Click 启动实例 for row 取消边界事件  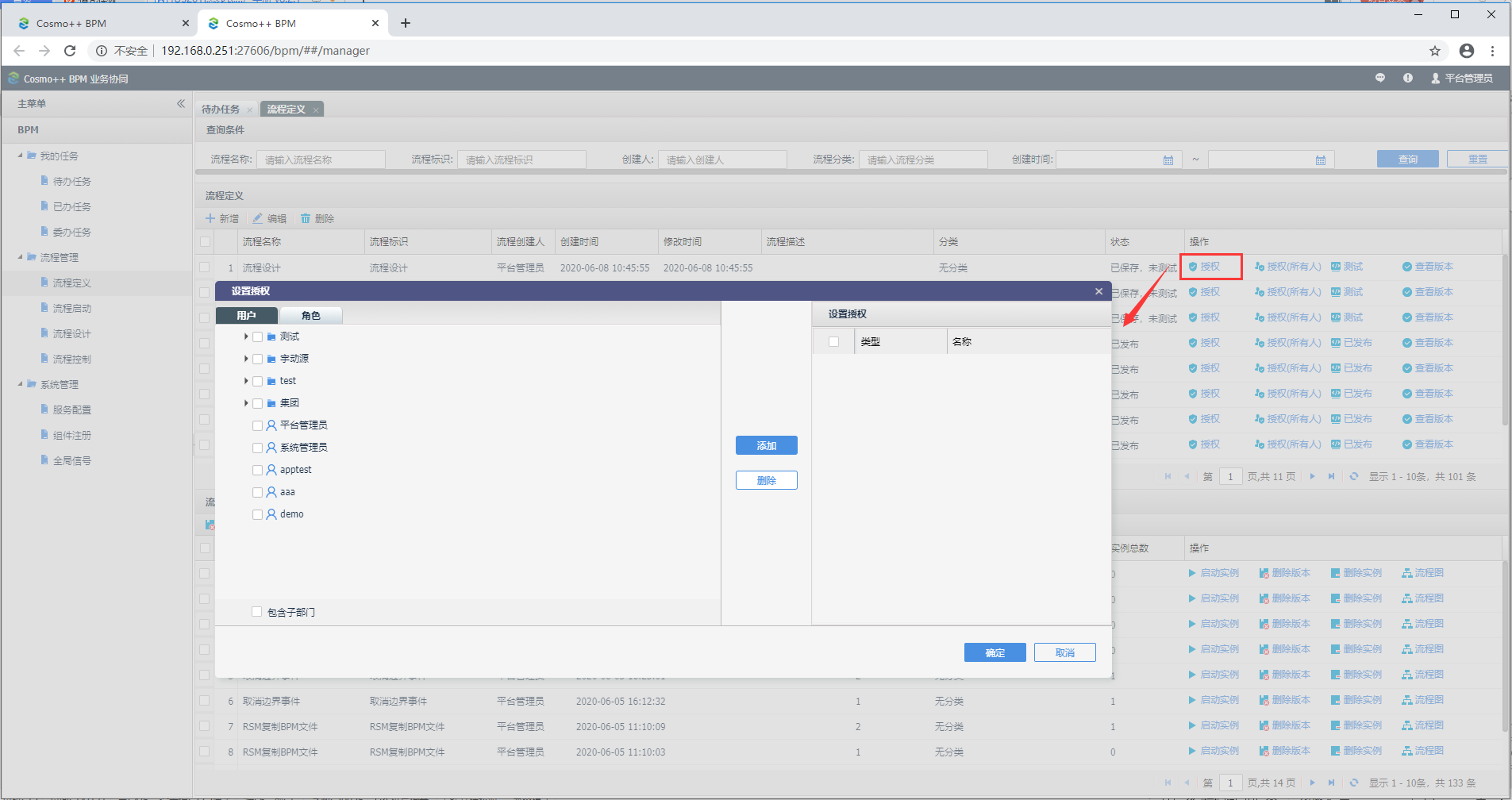[x=1214, y=700]
